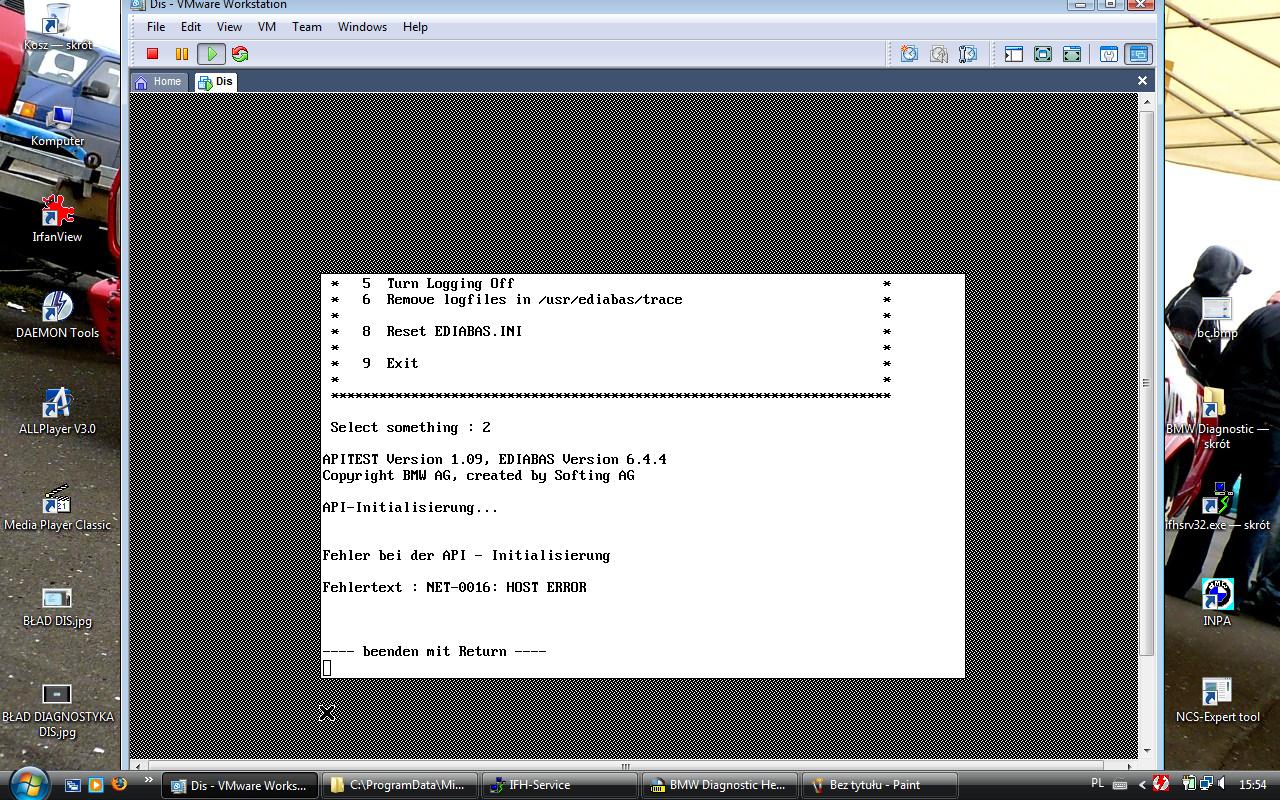1280x800 pixels.
Task: Close the Dis tab with the X
Action: [x=1142, y=81]
